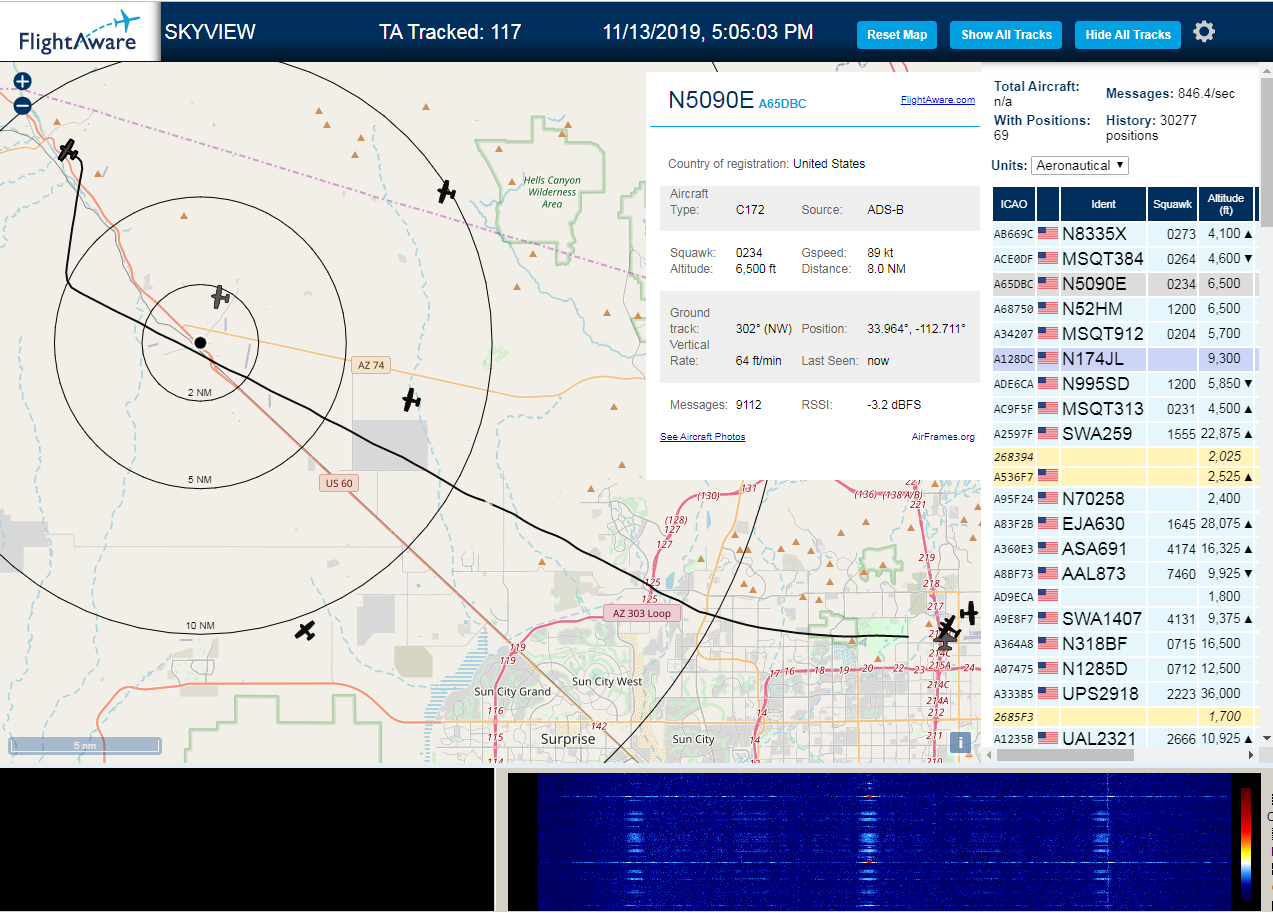Sort the table by Altitude column
Viewport: 1273px width, 913px height.
pos(1225,204)
